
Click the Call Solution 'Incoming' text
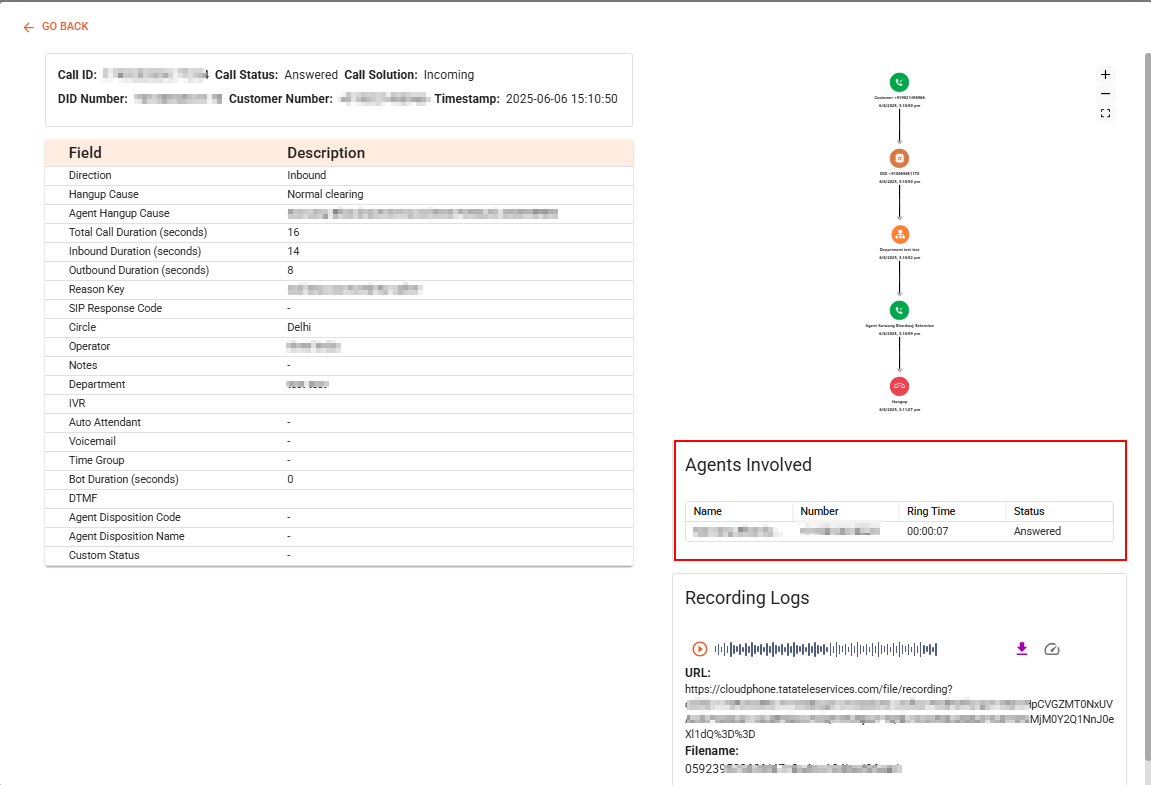pyautogui.click(x=449, y=75)
